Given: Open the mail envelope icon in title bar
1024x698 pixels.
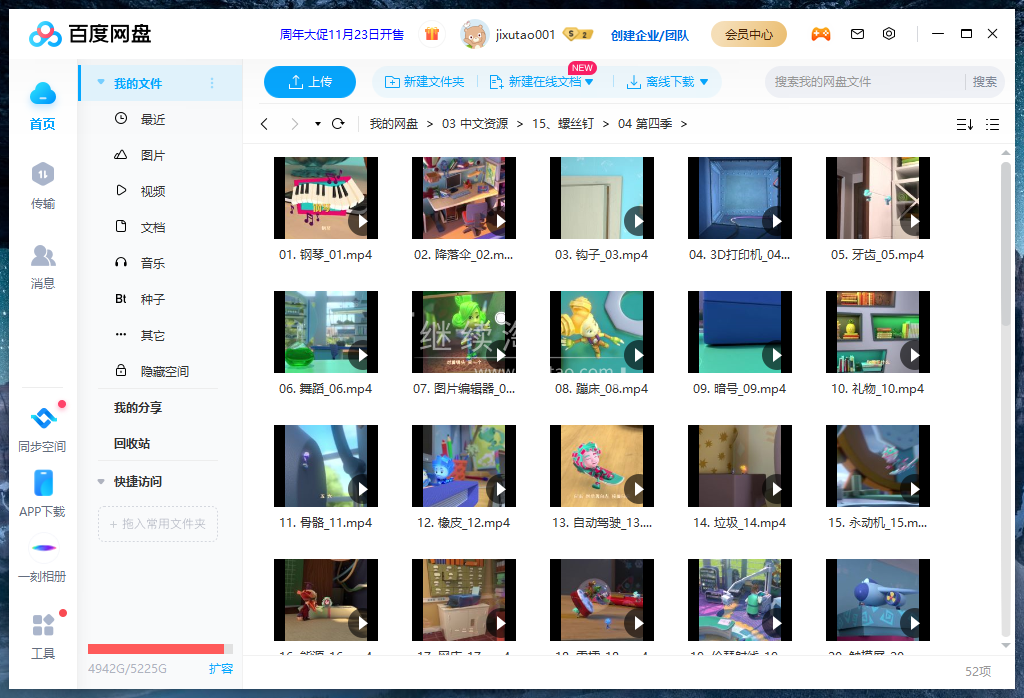Looking at the screenshot, I should 857,34.
